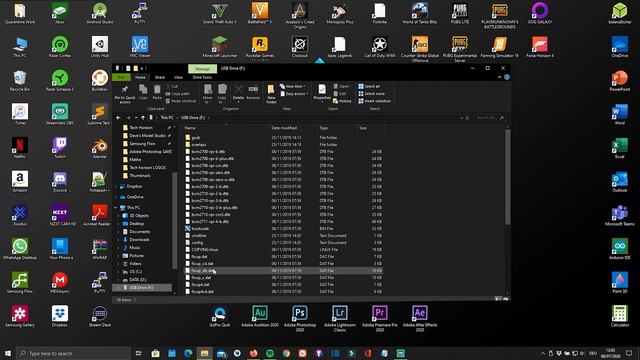Click the Manage contextual tab
Image resolution: width=640 pixels, height=360 pixels.
(202, 69)
